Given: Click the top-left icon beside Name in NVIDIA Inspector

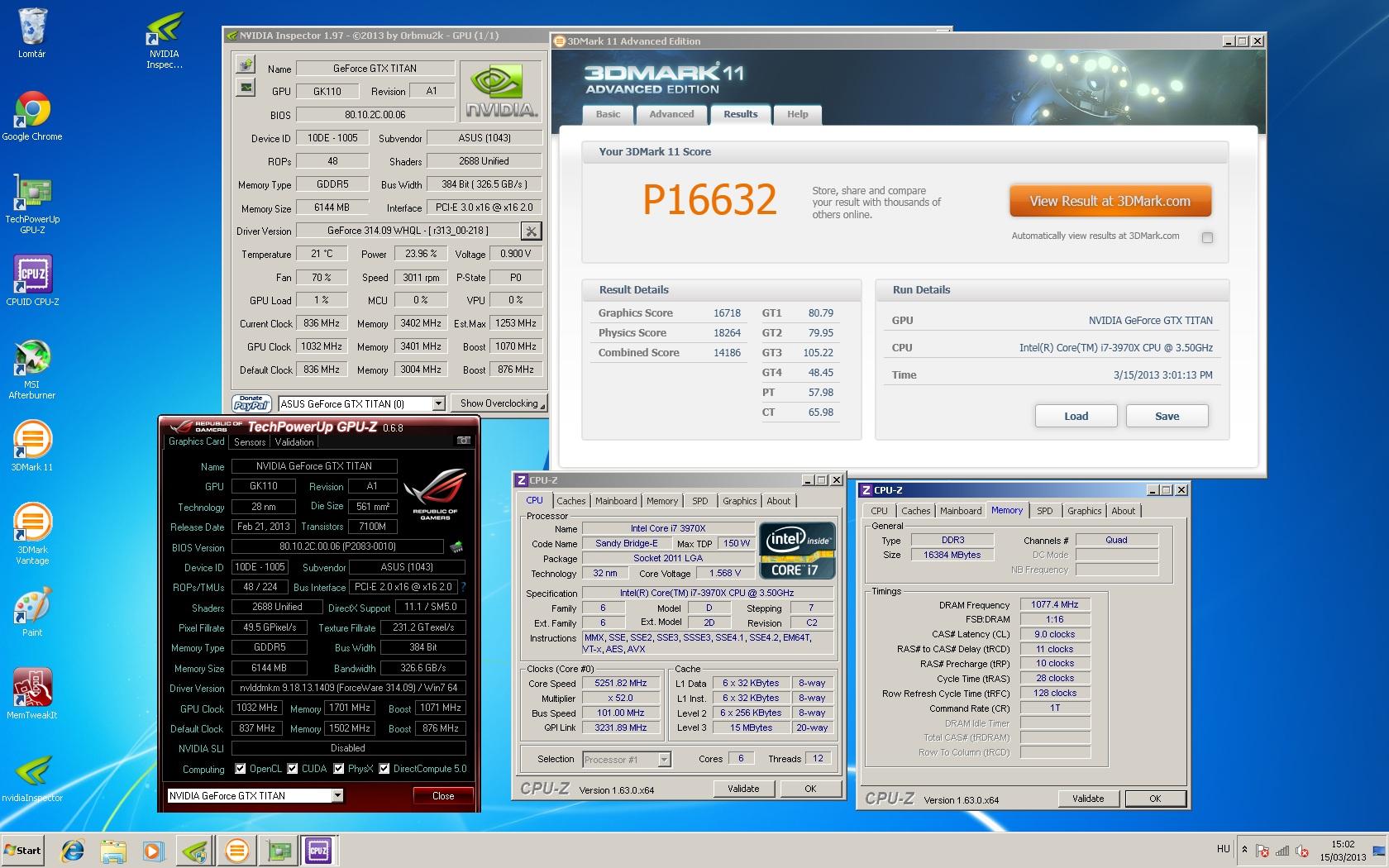Looking at the screenshot, I should [246, 65].
